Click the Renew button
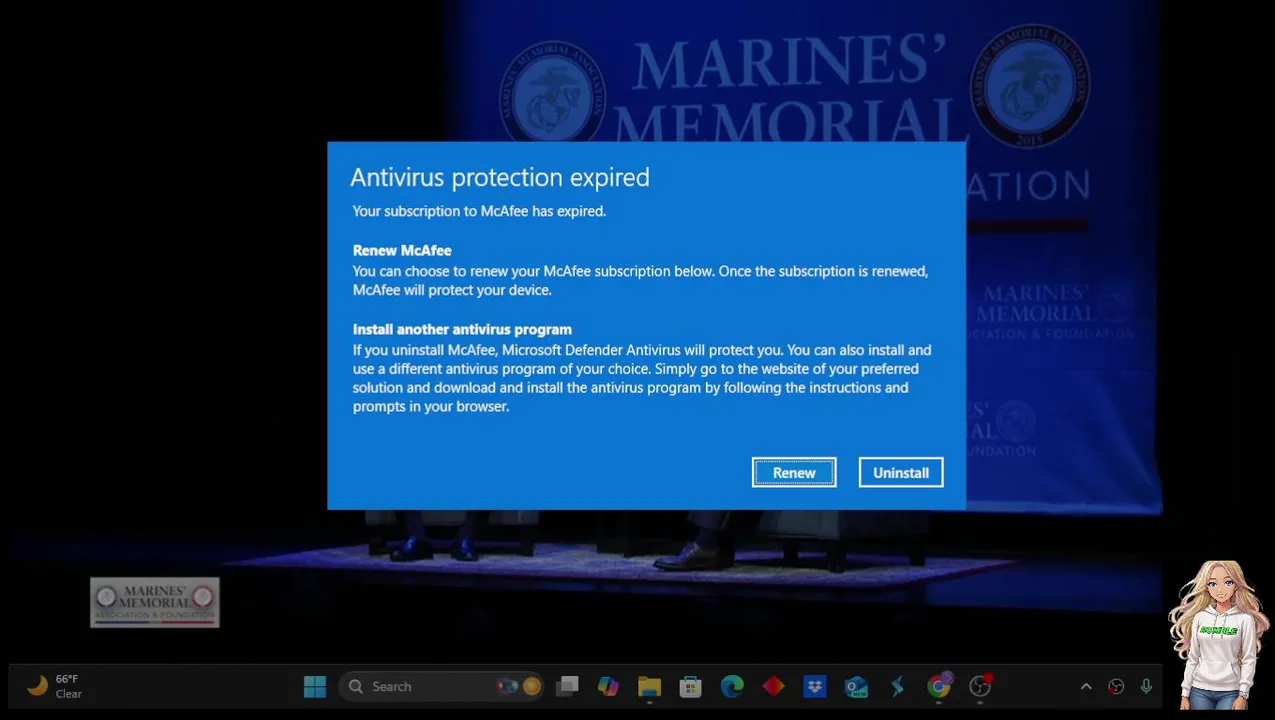 [794, 473]
